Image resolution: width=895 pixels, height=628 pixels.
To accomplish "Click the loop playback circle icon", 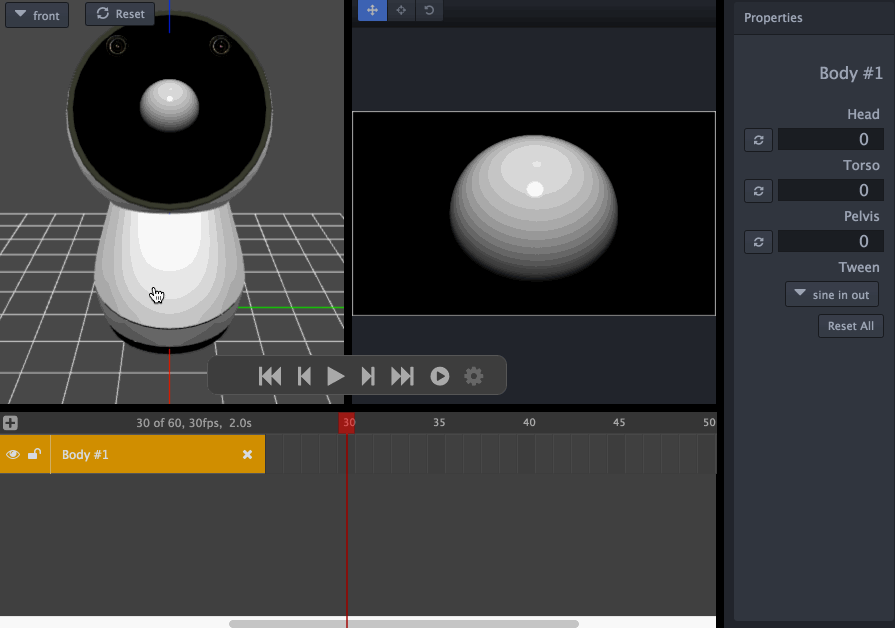I will 440,376.
